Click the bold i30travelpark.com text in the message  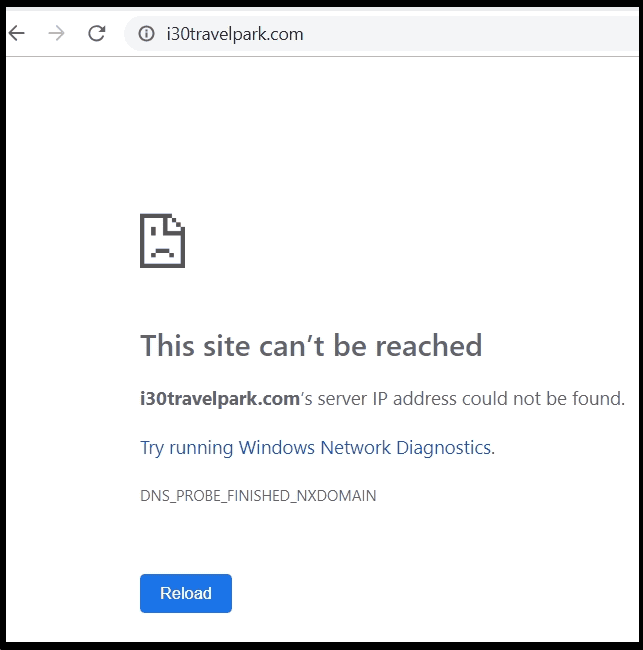pyautogui.click(x=220, y=399)
